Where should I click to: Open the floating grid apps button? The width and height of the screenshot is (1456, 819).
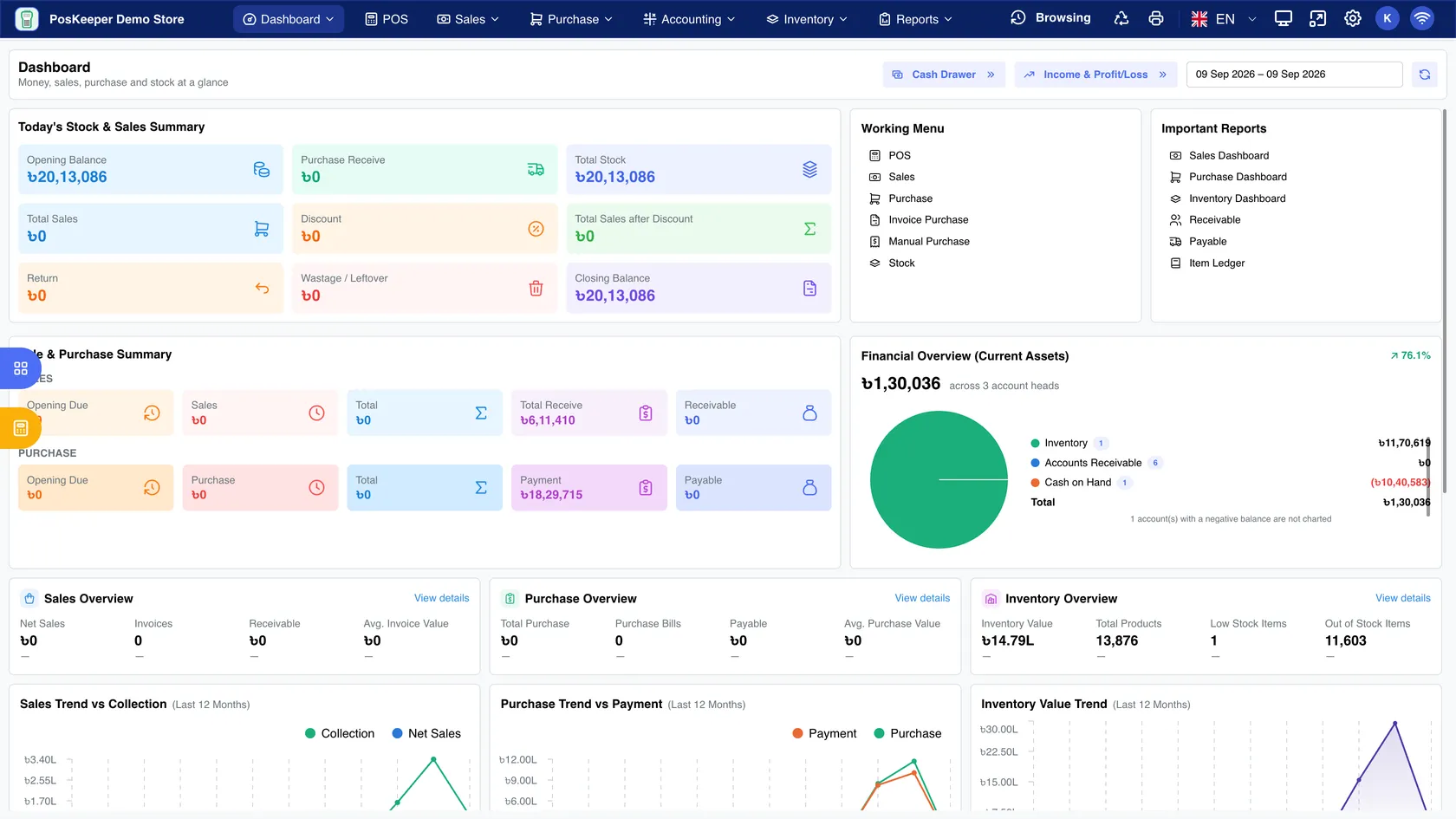(x=21, y=368)
